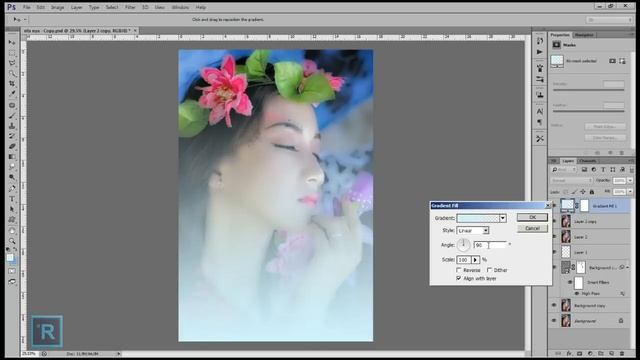Select the Clone Stamp tool

coord(12,126)
